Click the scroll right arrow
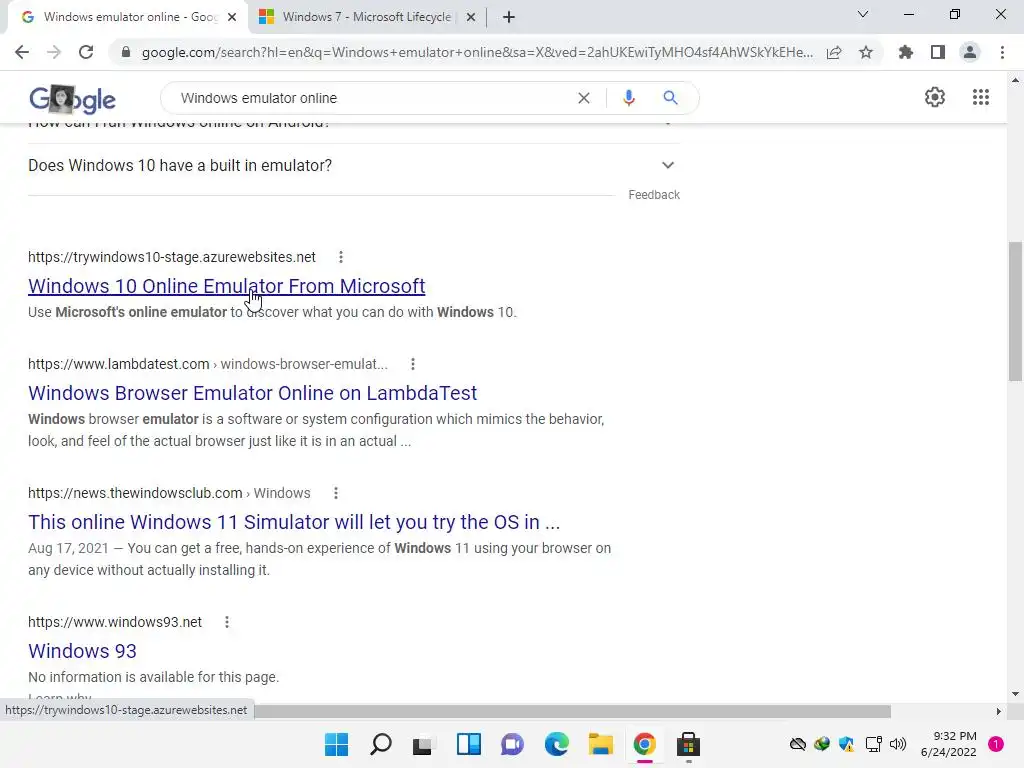Screen dimensions: 1024x768 pyautogui.click(x=999, y=711)
